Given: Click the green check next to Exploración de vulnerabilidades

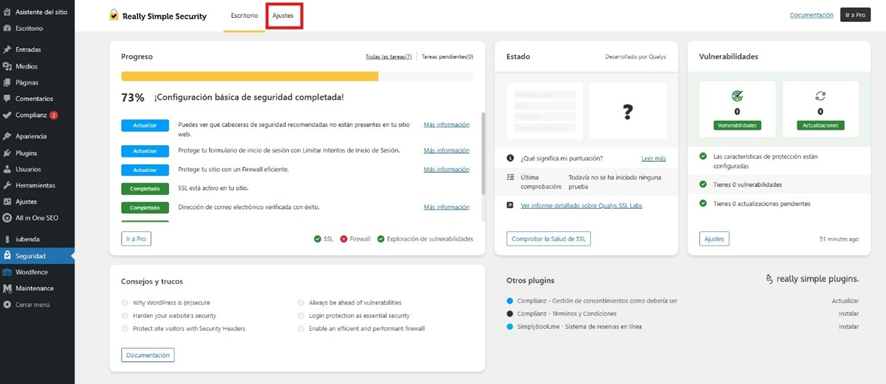Looking at the screenshot, I should [x=381, y=239].
